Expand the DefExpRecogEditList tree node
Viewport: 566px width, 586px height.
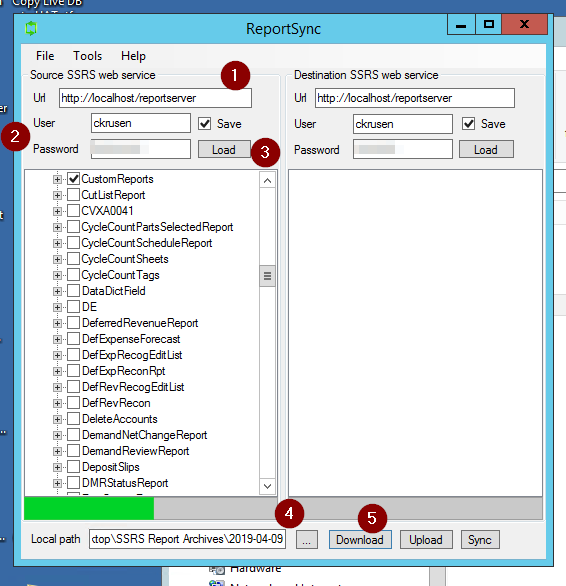[57, 355]
